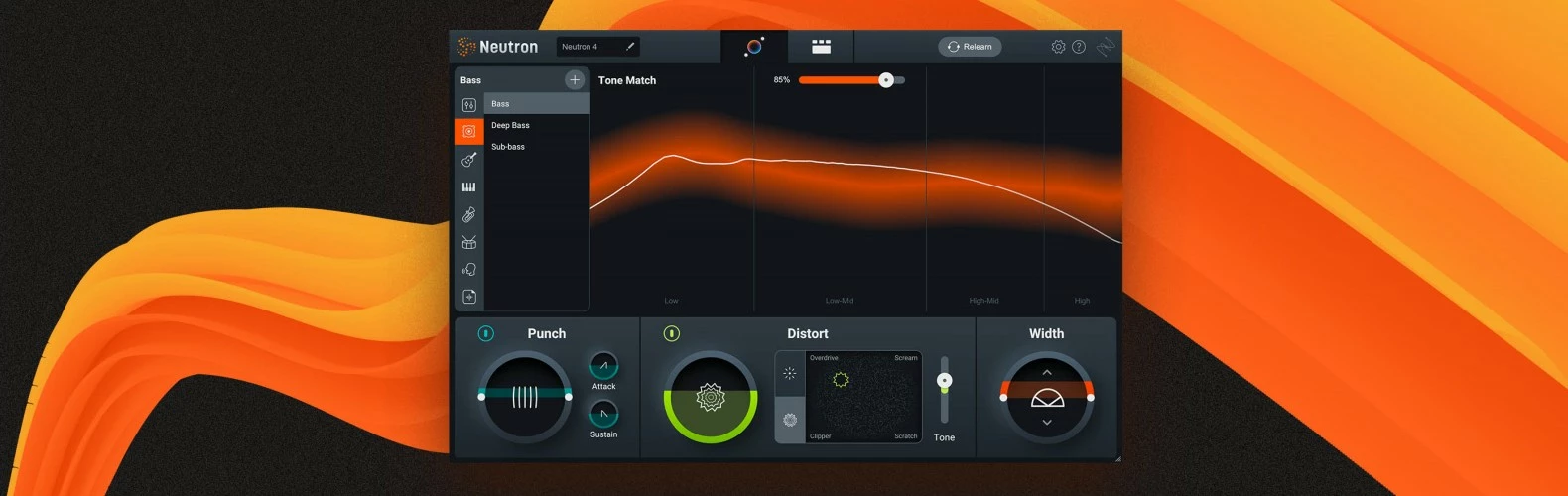This screenshot has height=496, width=1568.
Task: Switch to the detailed modules view tab
Action: (x=821, y=47)
